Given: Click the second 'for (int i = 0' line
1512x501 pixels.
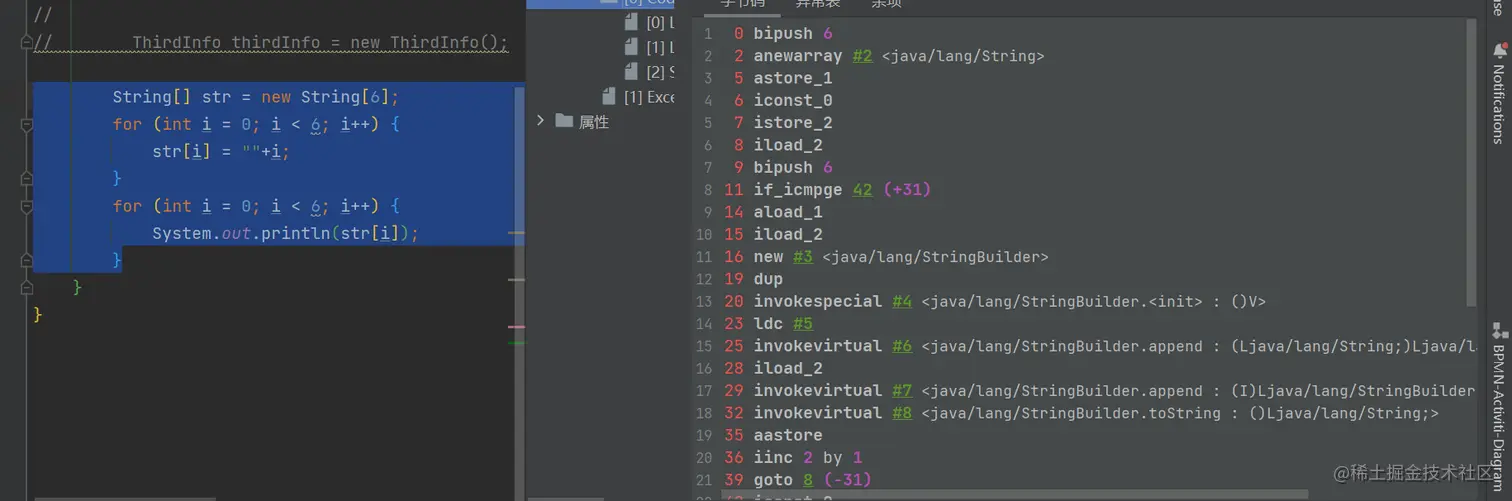Looking at the screenshot, I should pos(256,206).
